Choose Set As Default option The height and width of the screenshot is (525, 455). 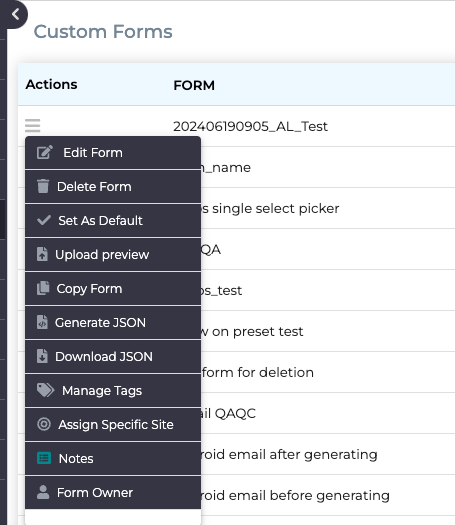pos(113,221)
